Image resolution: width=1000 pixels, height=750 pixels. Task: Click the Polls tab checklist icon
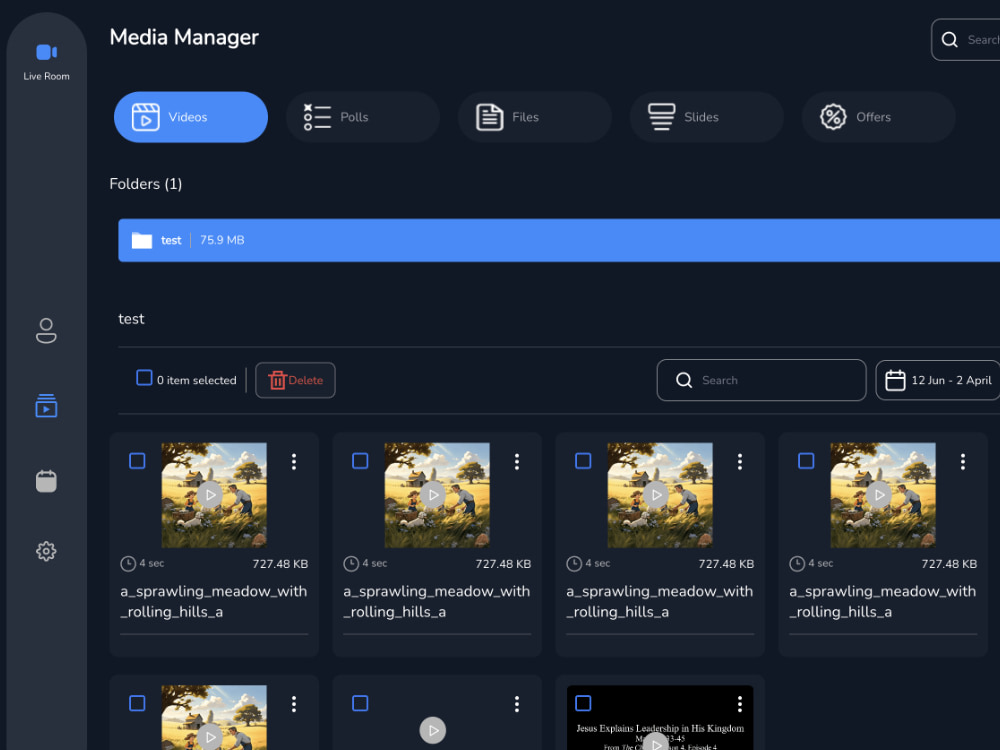[x=317, y=117]
